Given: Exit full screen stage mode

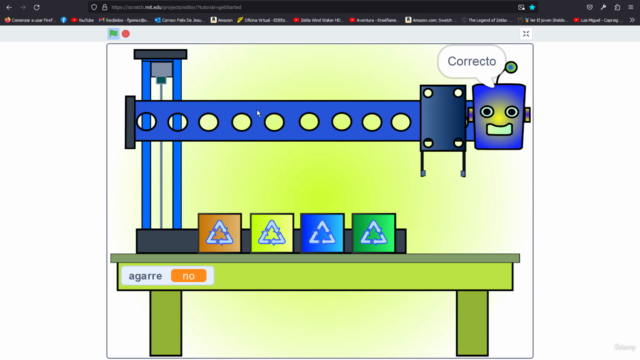Looking at the screenshot, I should tap(526, 34).
